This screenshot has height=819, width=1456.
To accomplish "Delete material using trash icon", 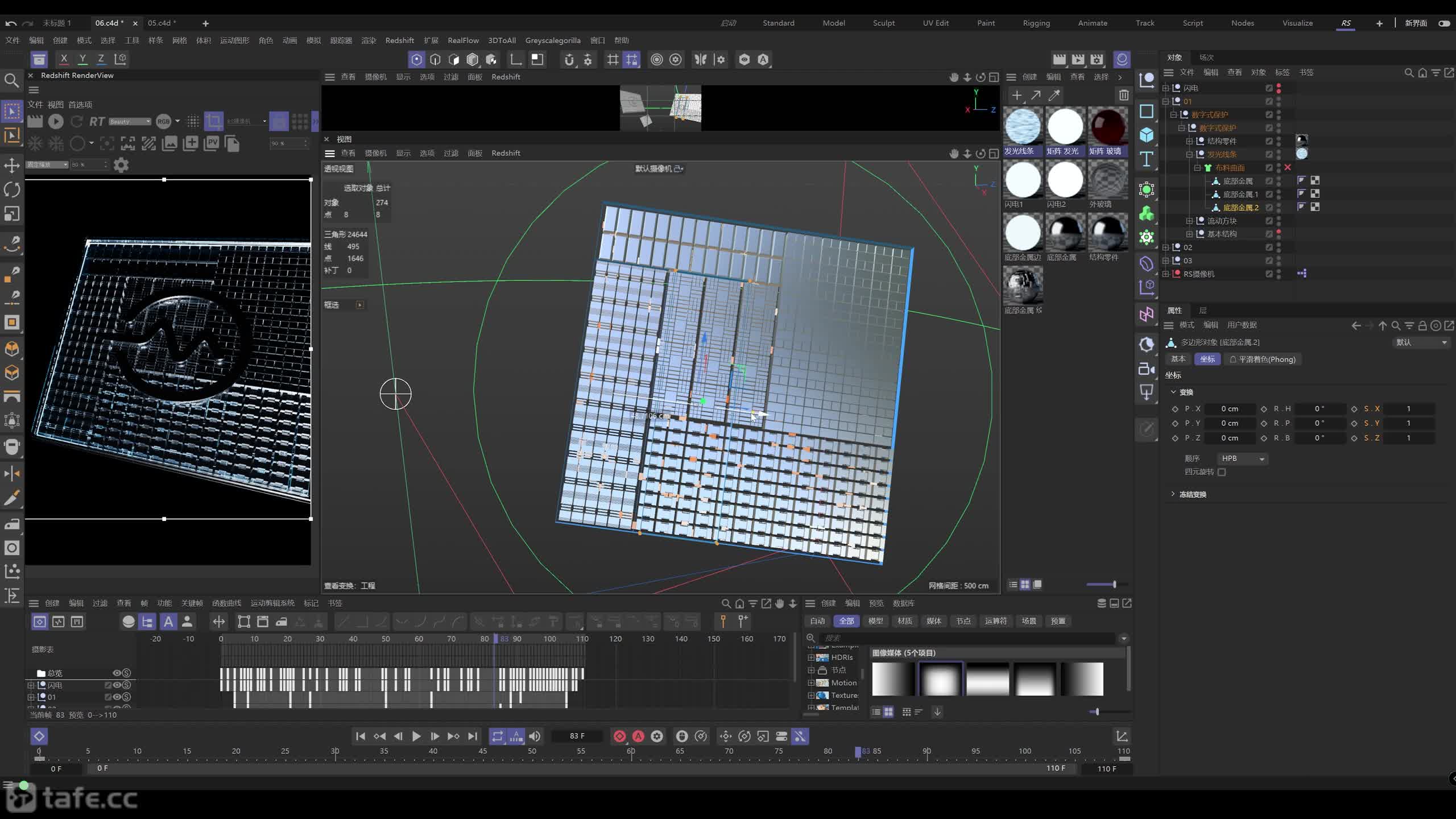I will pyautogui.click(x=1124, y=96).
